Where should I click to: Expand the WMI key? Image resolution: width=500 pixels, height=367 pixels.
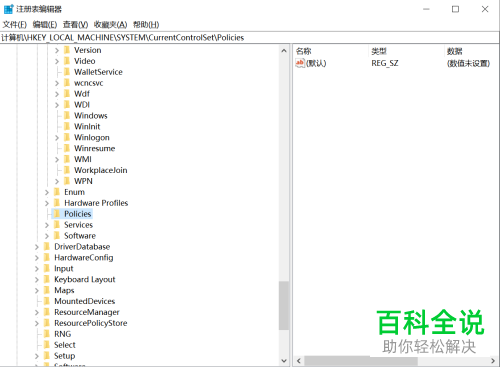(57, 160)
